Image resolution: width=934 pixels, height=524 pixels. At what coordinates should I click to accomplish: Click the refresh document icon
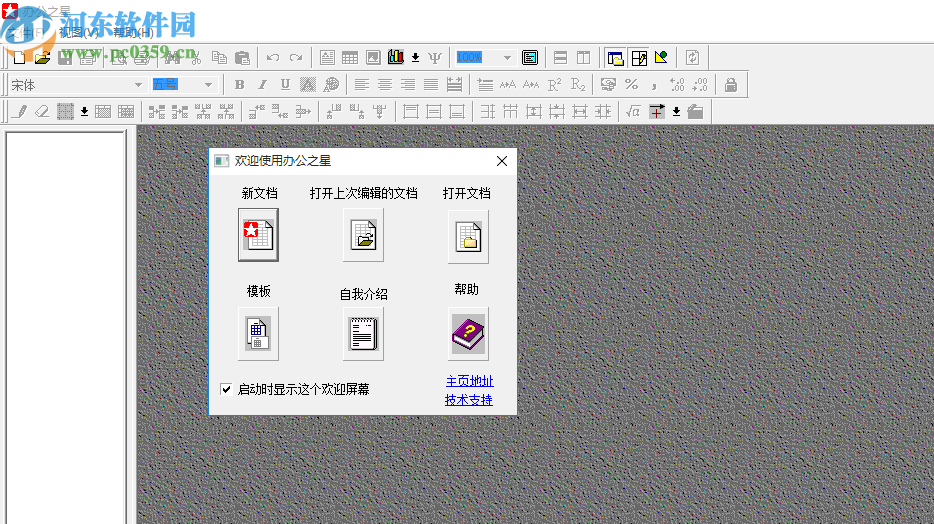coord(692,58)
